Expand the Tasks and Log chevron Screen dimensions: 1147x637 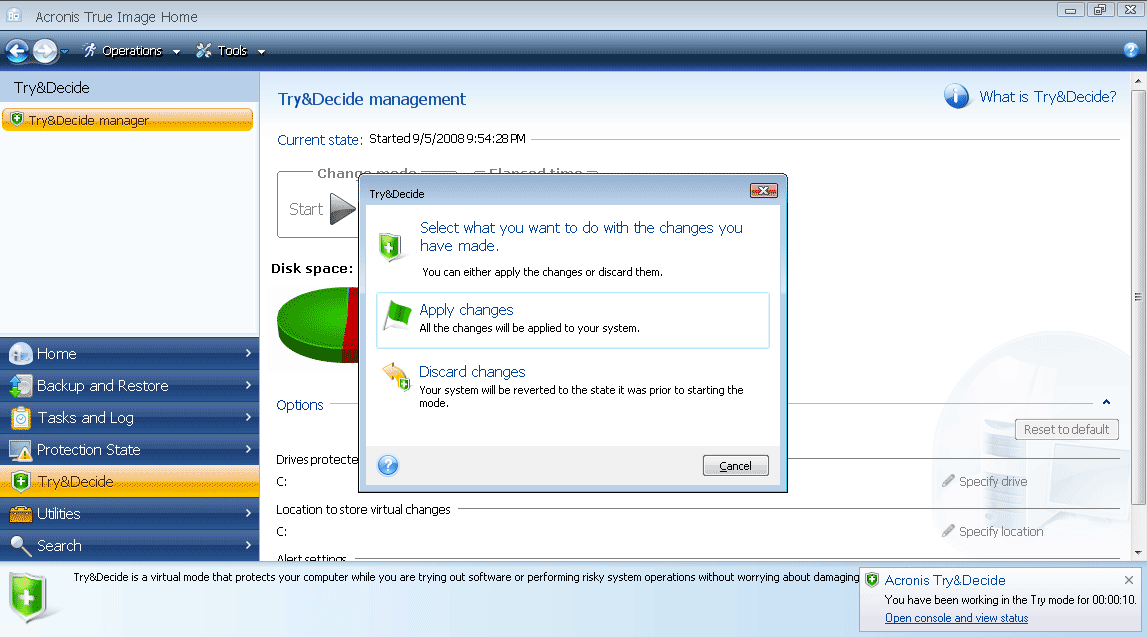pos(248,418)
